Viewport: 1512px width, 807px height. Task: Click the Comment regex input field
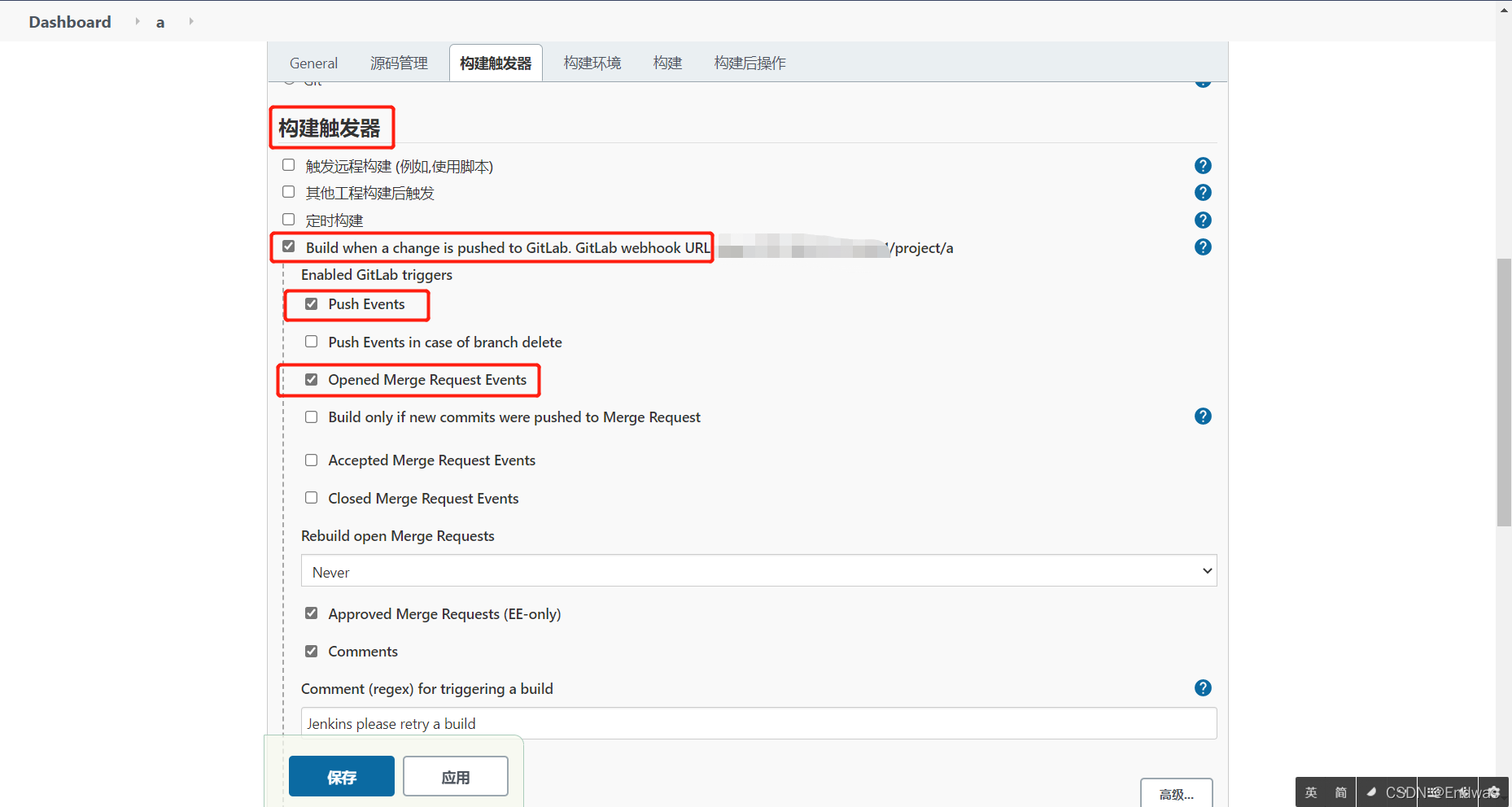(758, 723)
